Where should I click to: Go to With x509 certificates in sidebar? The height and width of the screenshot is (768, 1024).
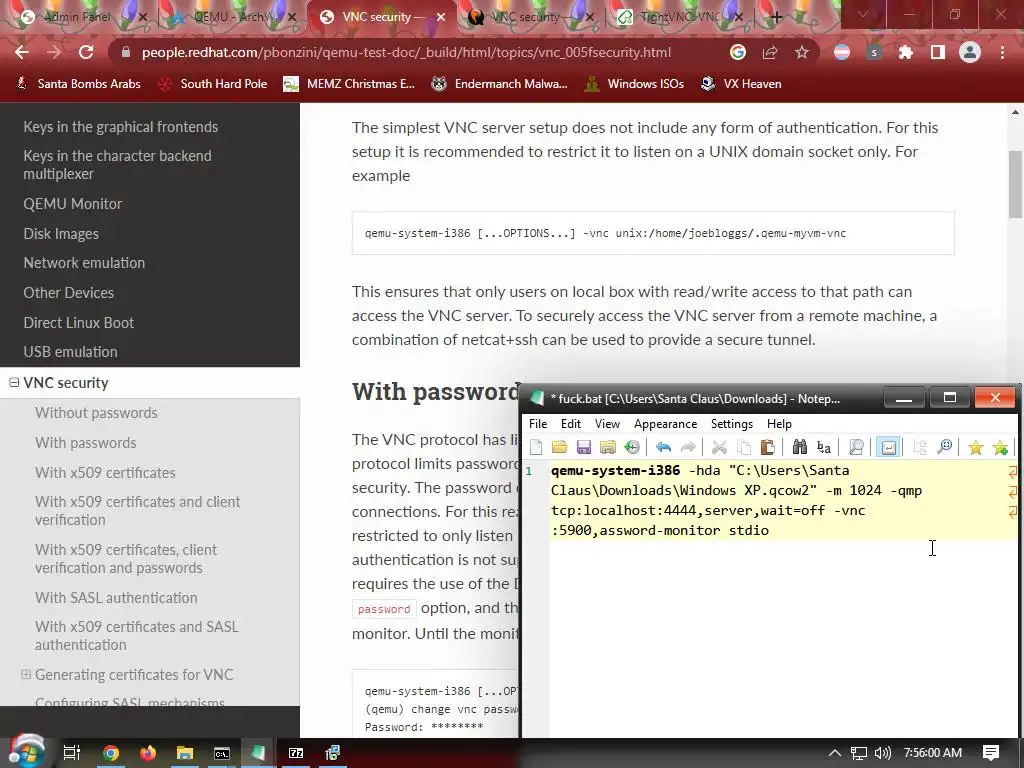[x=105, y=473]
